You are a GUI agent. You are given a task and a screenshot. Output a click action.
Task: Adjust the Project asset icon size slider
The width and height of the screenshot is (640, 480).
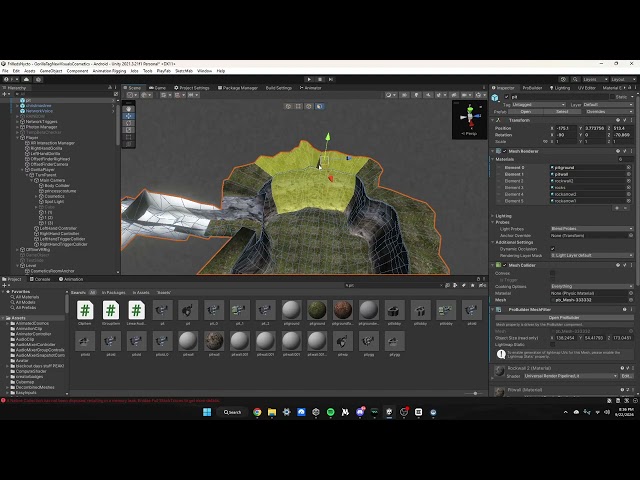pos(475,393)
